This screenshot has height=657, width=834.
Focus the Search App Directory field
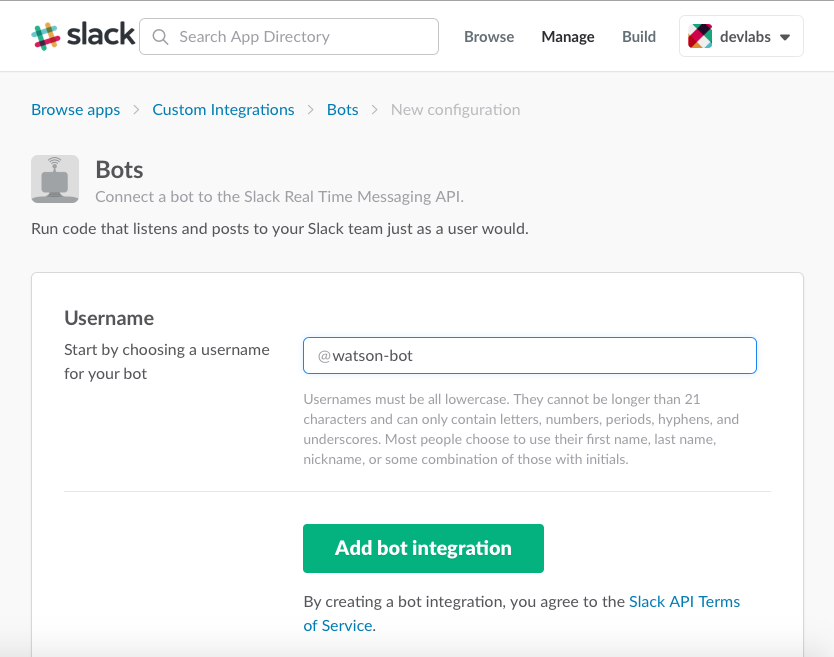point(289,37)
